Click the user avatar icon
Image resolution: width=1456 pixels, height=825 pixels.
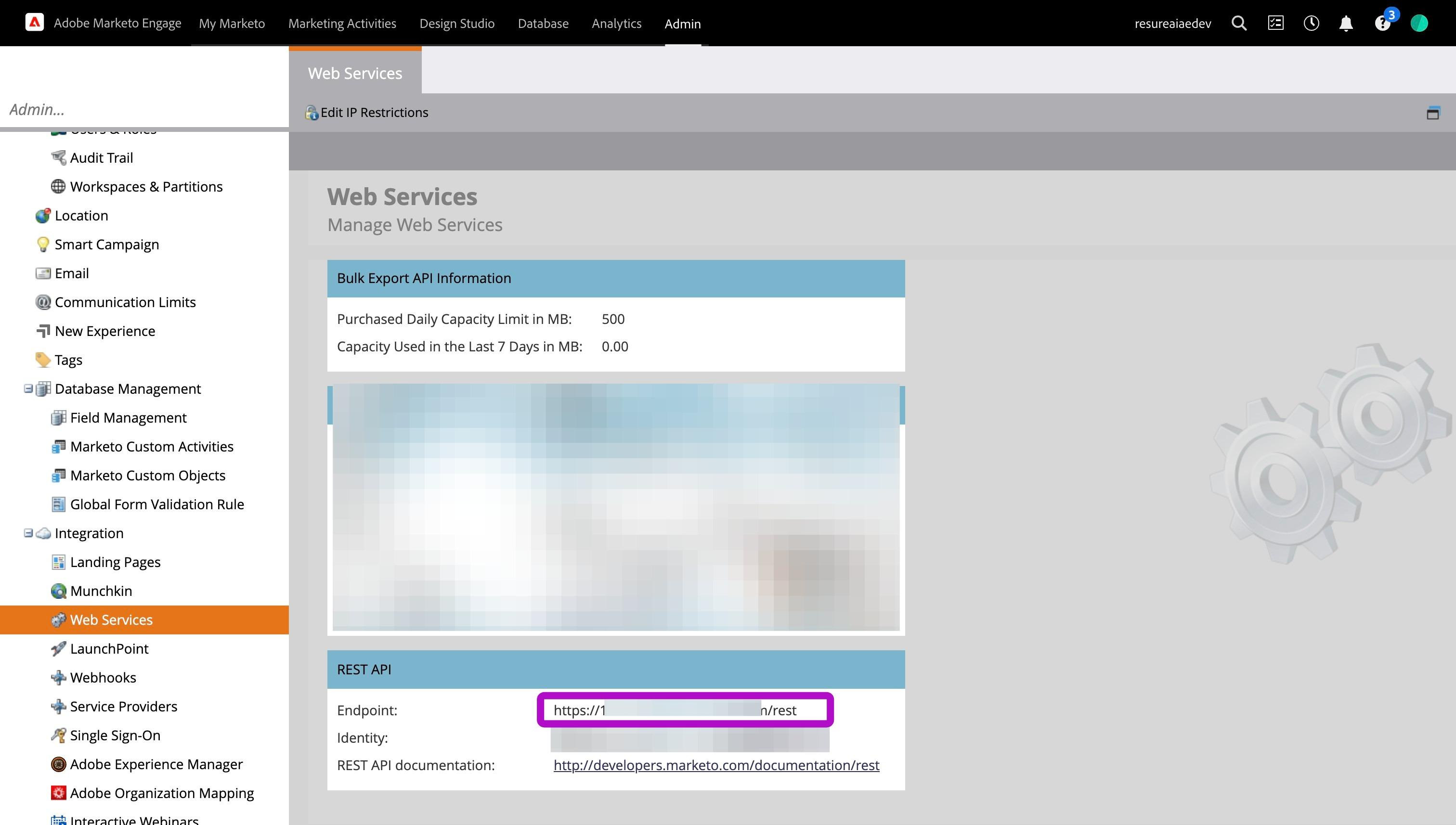(x=1418, y=23)
